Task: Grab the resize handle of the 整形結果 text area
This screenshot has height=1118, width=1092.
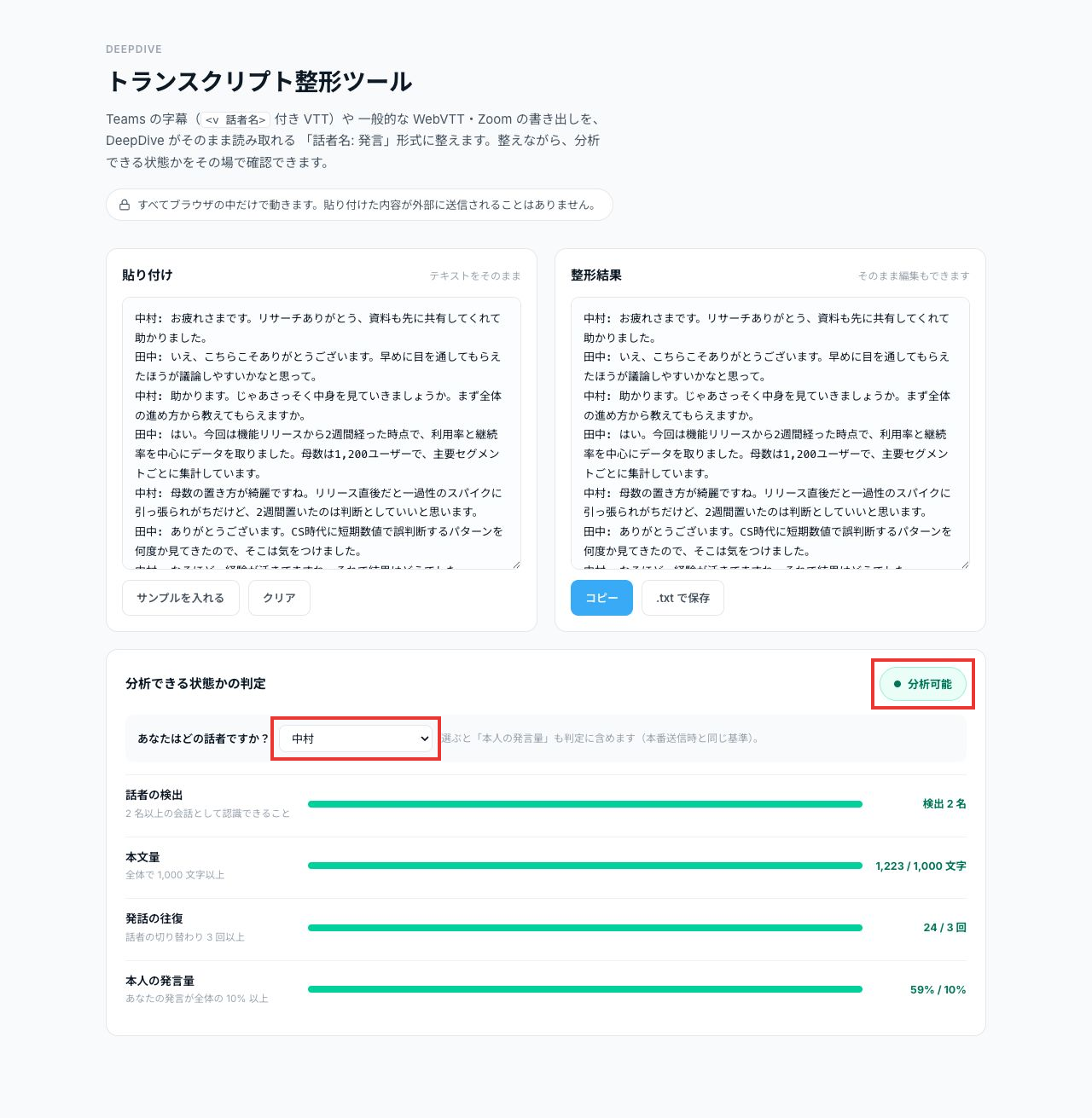Action: pos(964,564)
